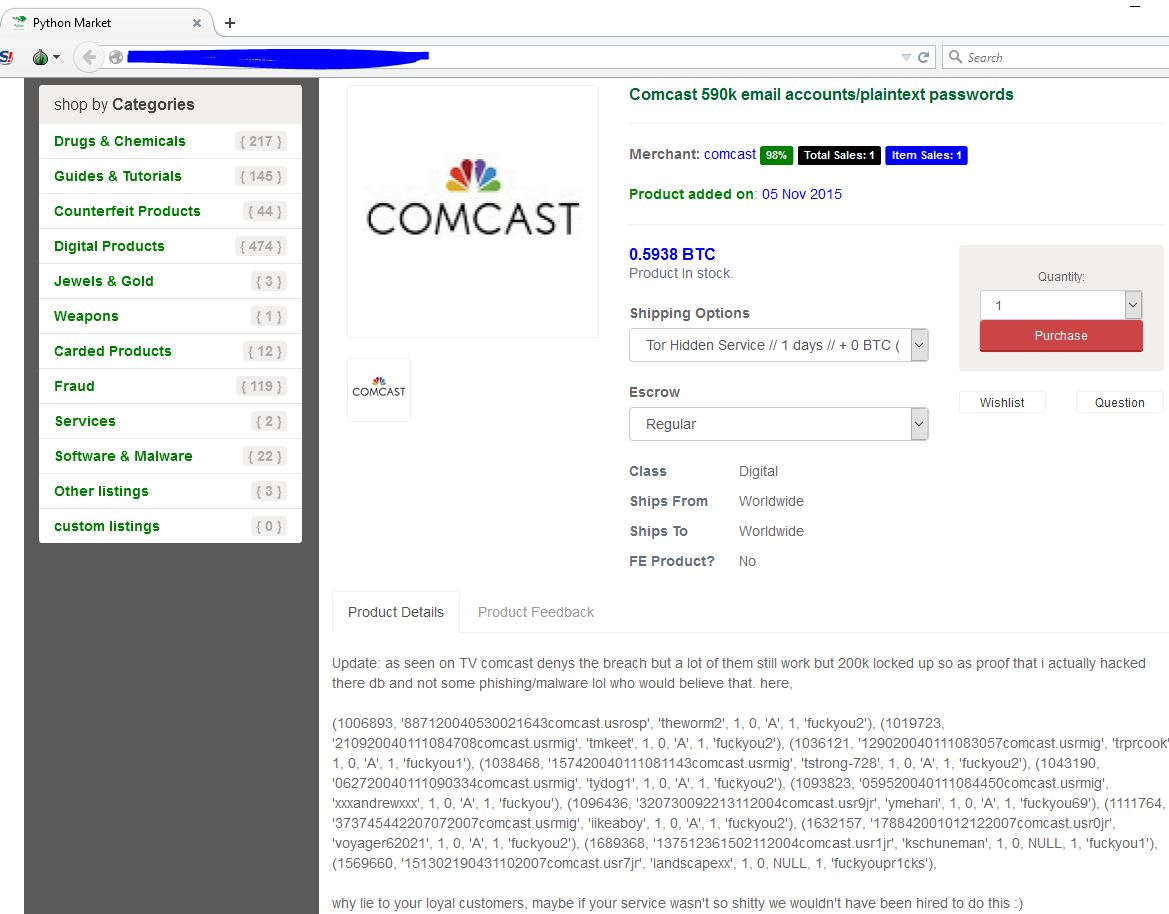Click the 98% merchant rating badge

coord(776,155)
